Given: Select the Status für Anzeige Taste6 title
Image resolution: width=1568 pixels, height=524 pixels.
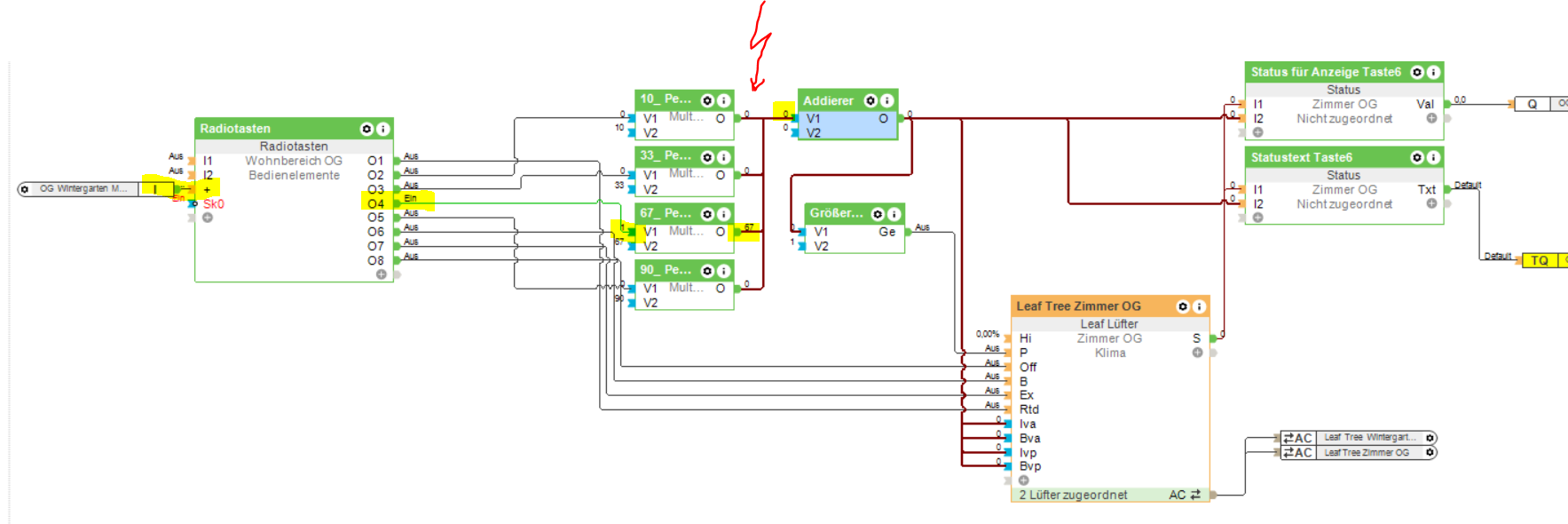Looking at the screenshot, I should 1326,72.
